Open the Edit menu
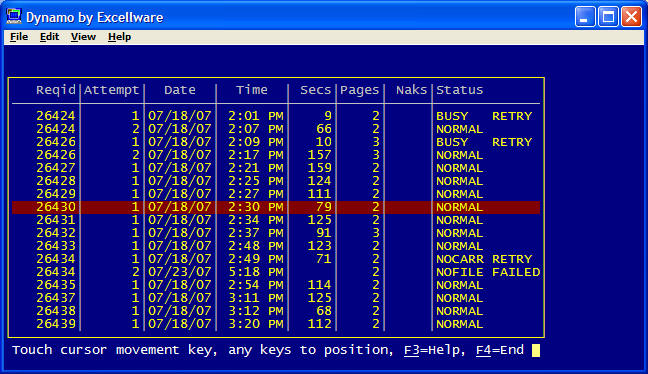The height and width of the screenshot is (374, 648). (x=49, y=37)
